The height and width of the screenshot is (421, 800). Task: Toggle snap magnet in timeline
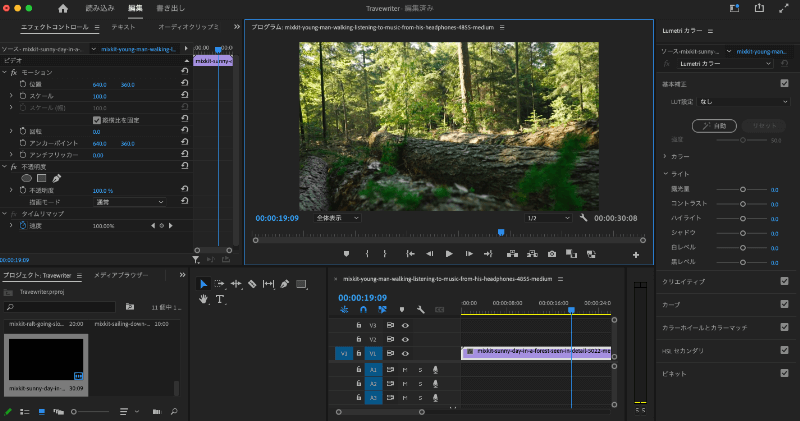tap(363, 310)
